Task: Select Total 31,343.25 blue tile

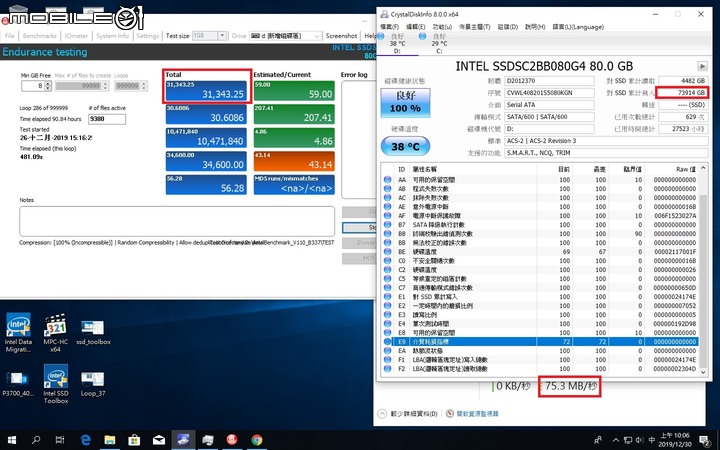Action: (x=206, y=90)
